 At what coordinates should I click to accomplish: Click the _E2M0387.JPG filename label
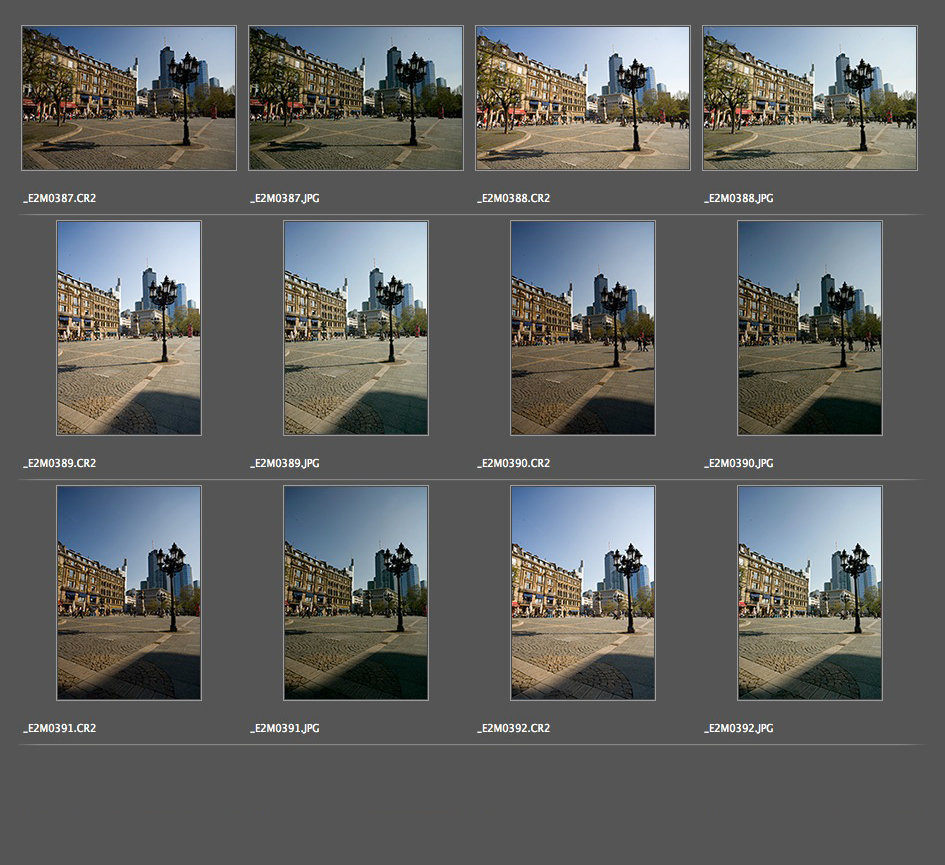285,199
